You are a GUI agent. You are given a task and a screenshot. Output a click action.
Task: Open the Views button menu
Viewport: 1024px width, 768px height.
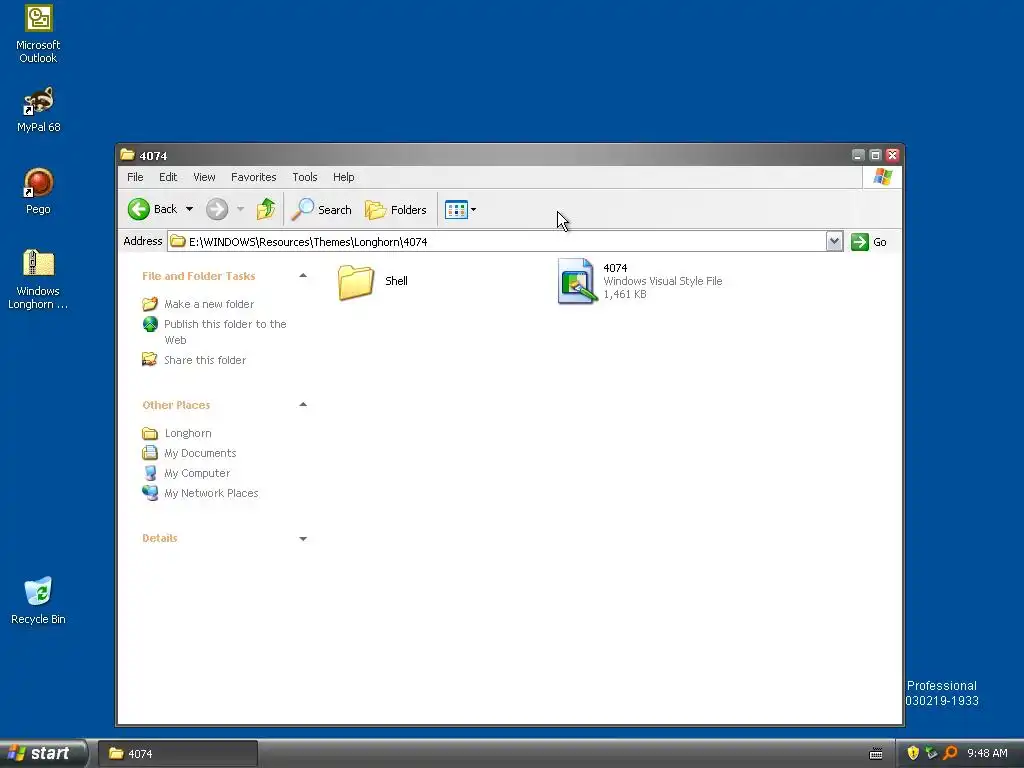pos(460,209)
